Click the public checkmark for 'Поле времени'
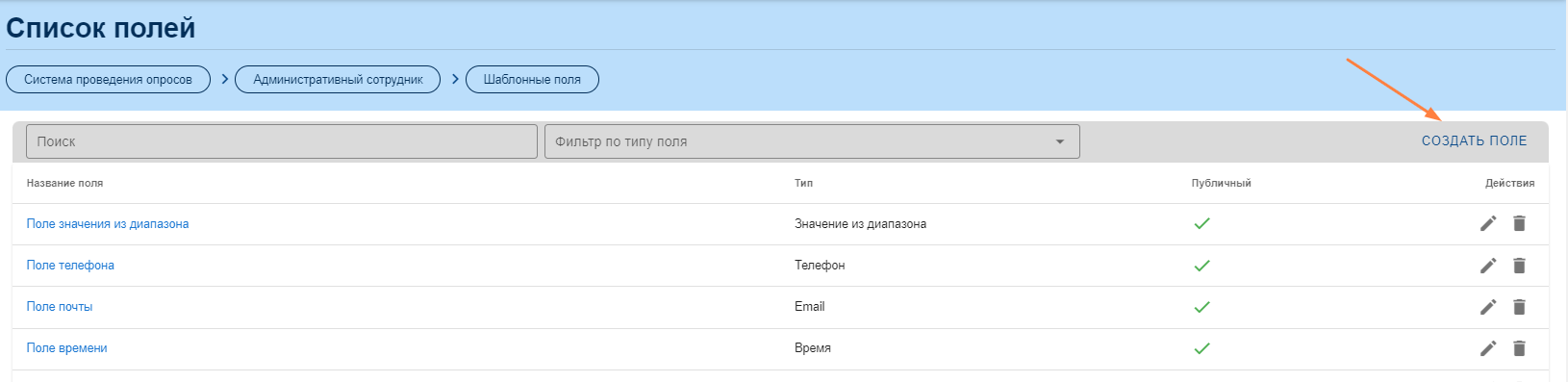 1201,348
